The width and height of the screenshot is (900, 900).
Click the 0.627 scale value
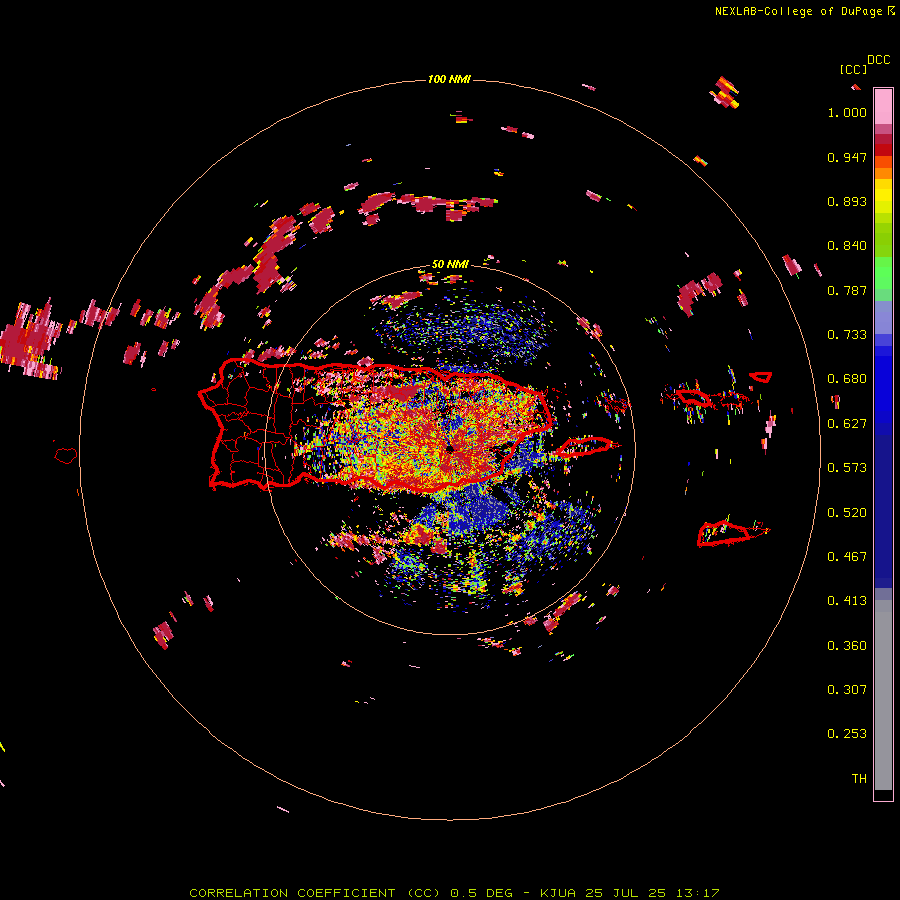[x=847, y=424]
